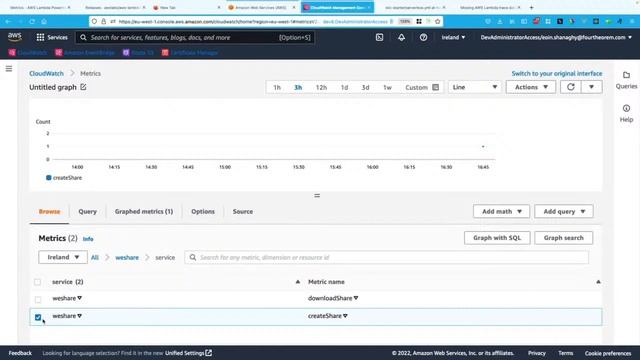This screenshot has width=640, height=360.
Task: Reload the page in the browser
Action: [32, 21]
